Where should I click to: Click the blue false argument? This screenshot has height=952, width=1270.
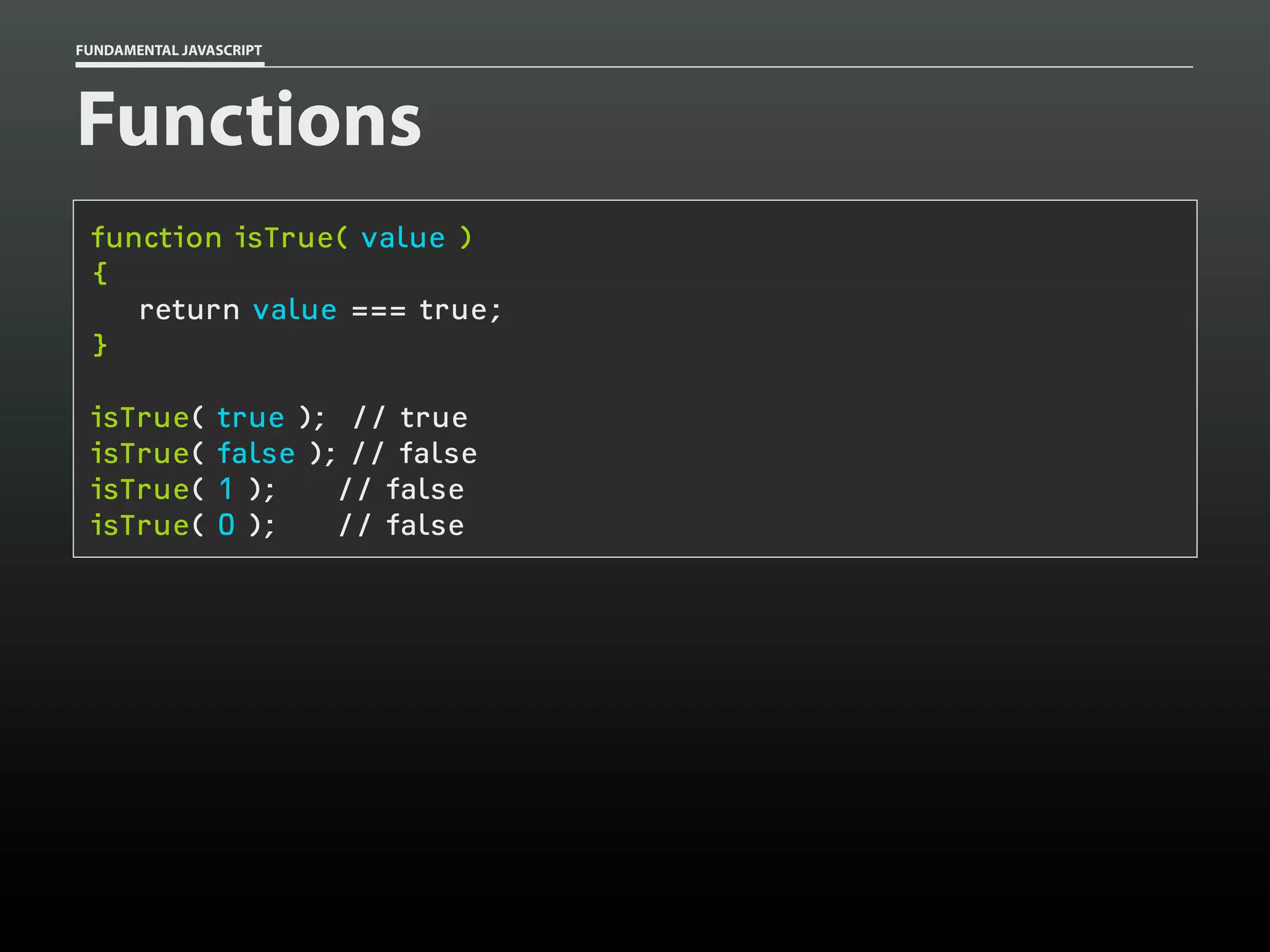[256, 454]
